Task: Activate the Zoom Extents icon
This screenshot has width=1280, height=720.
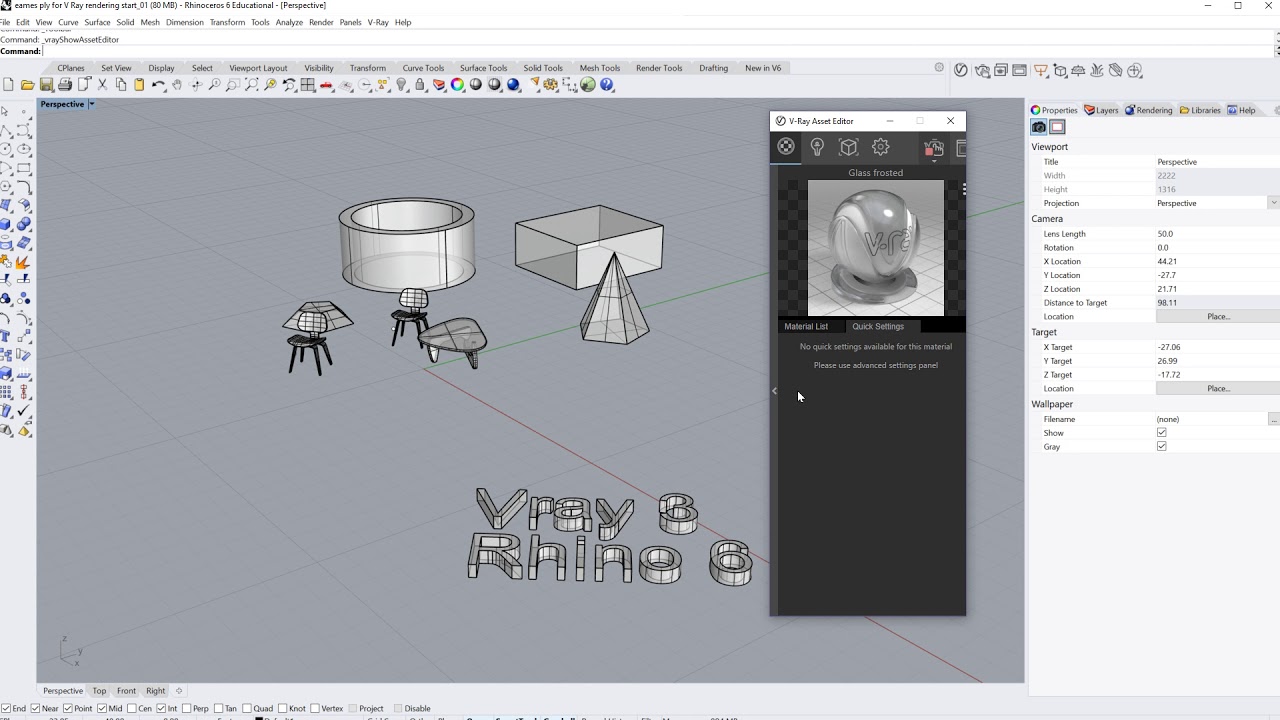Action: click(x=252, y=85)
